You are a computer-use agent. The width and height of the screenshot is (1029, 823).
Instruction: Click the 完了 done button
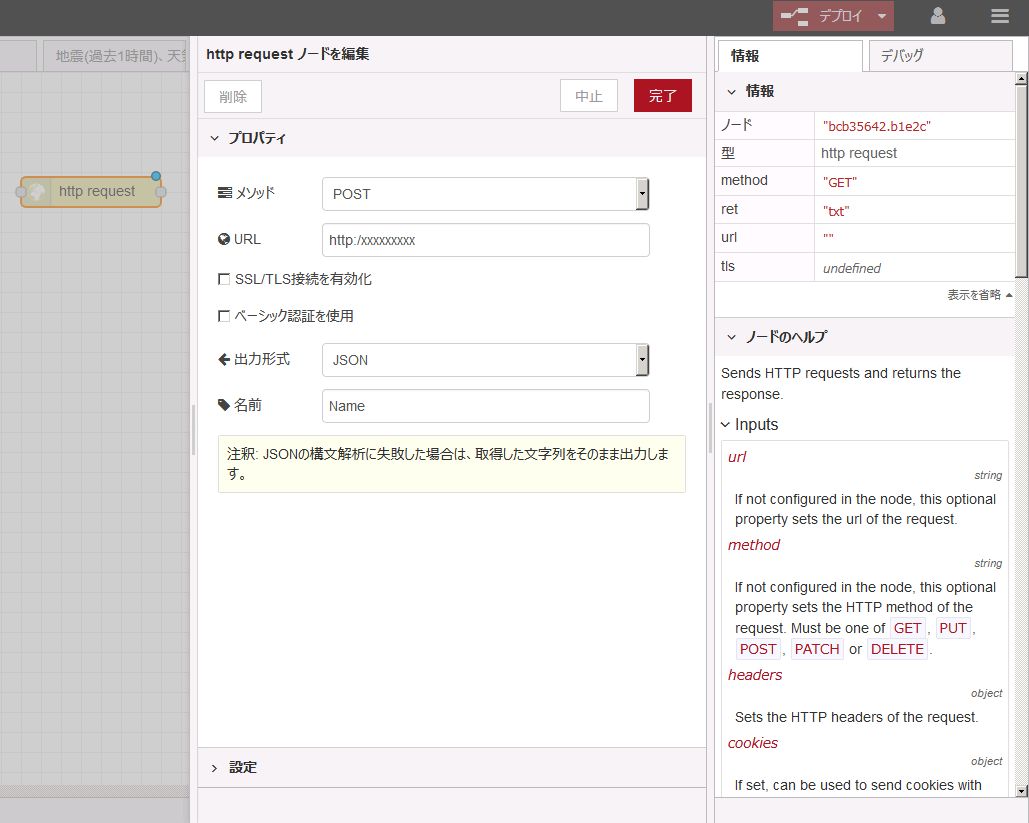tap(662, 96)
